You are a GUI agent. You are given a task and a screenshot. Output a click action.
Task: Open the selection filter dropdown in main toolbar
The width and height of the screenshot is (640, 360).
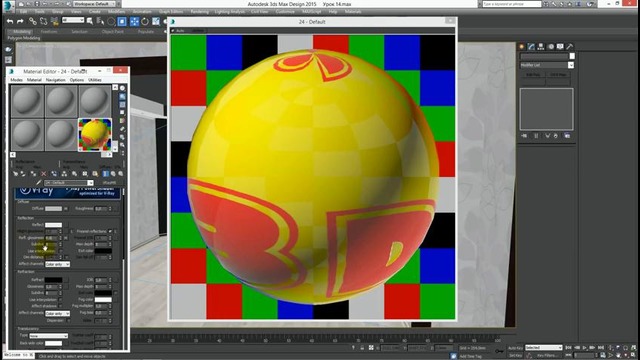tap(73, 20)
